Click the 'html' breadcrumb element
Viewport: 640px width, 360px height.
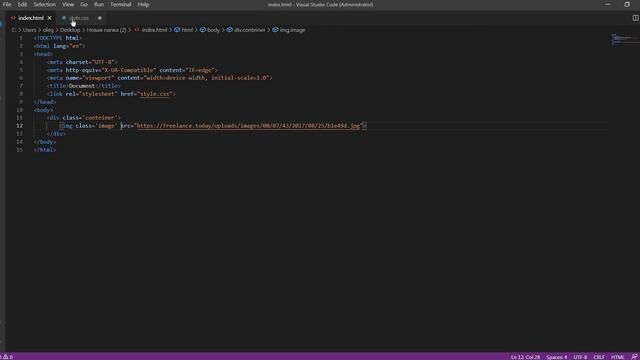(x=187, y=30)
